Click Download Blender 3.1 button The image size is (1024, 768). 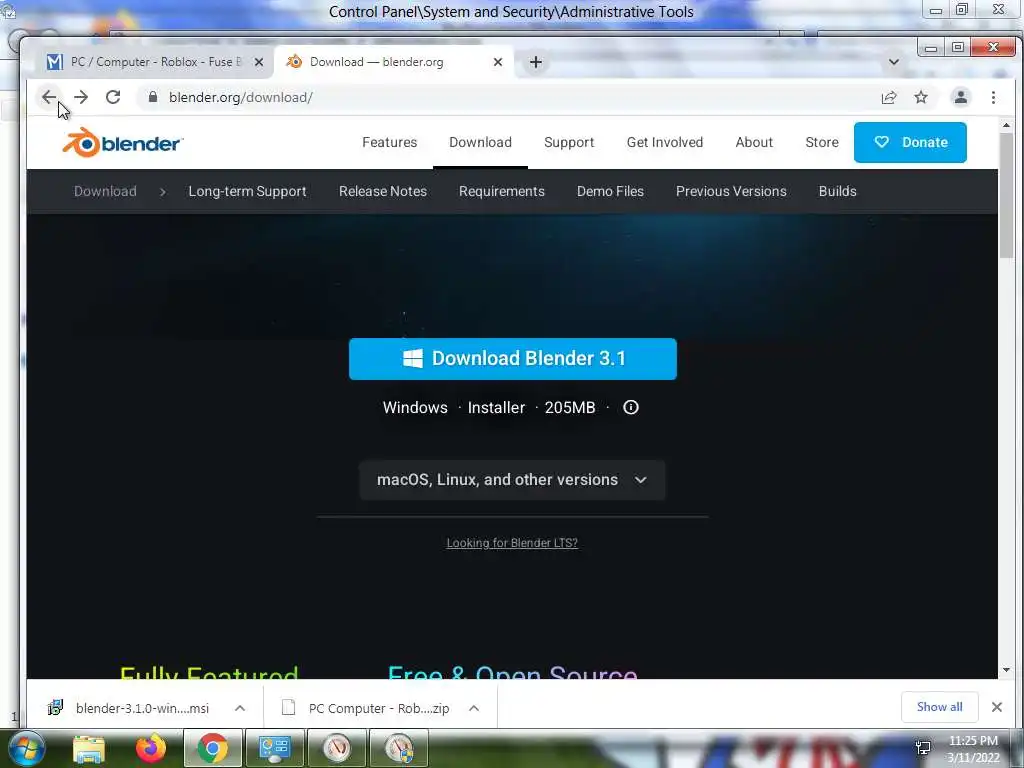click(513, 359)
